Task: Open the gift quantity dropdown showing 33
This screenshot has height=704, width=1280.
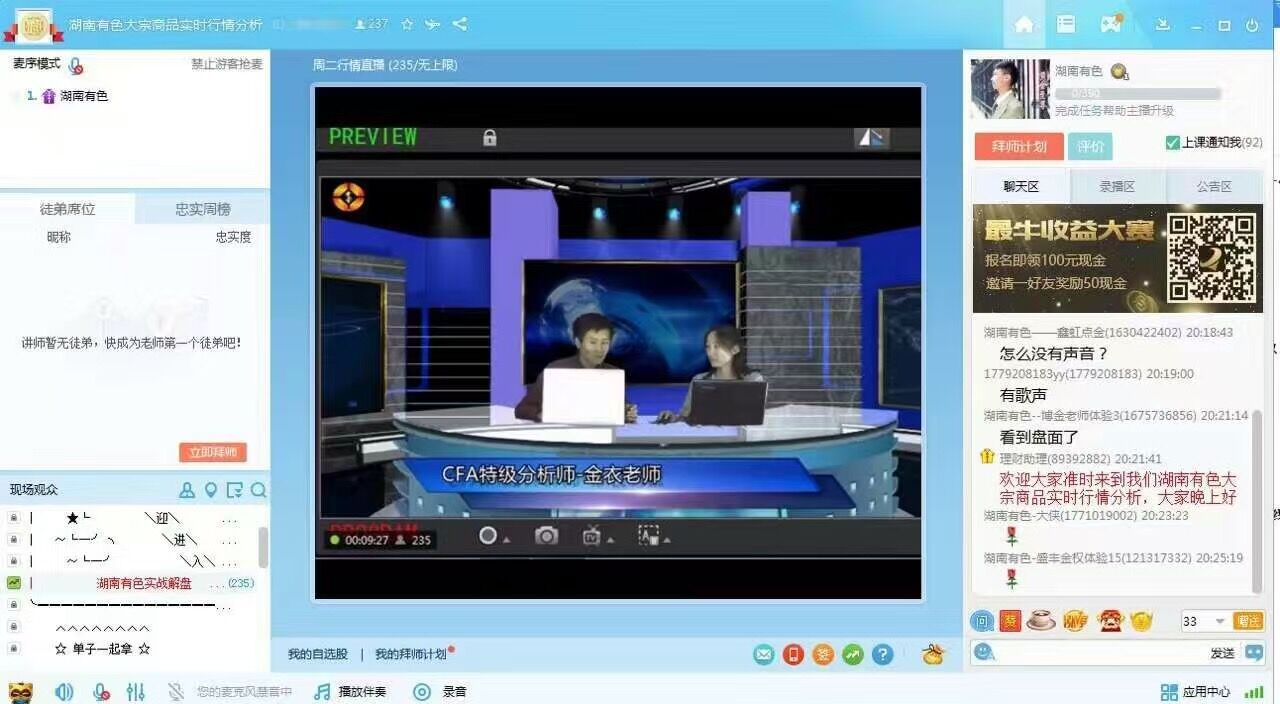Action: click(x=1219, y=622)
